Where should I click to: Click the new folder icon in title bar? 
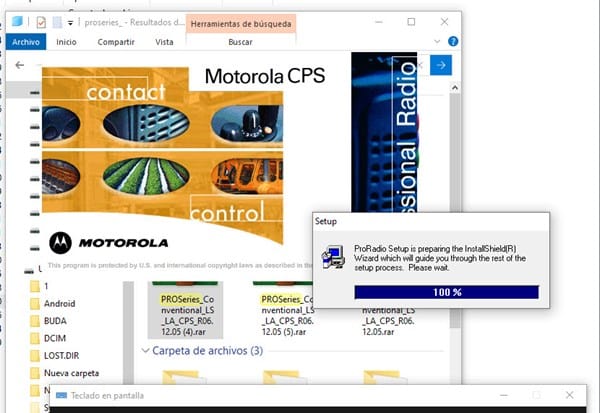pos(57,22)
